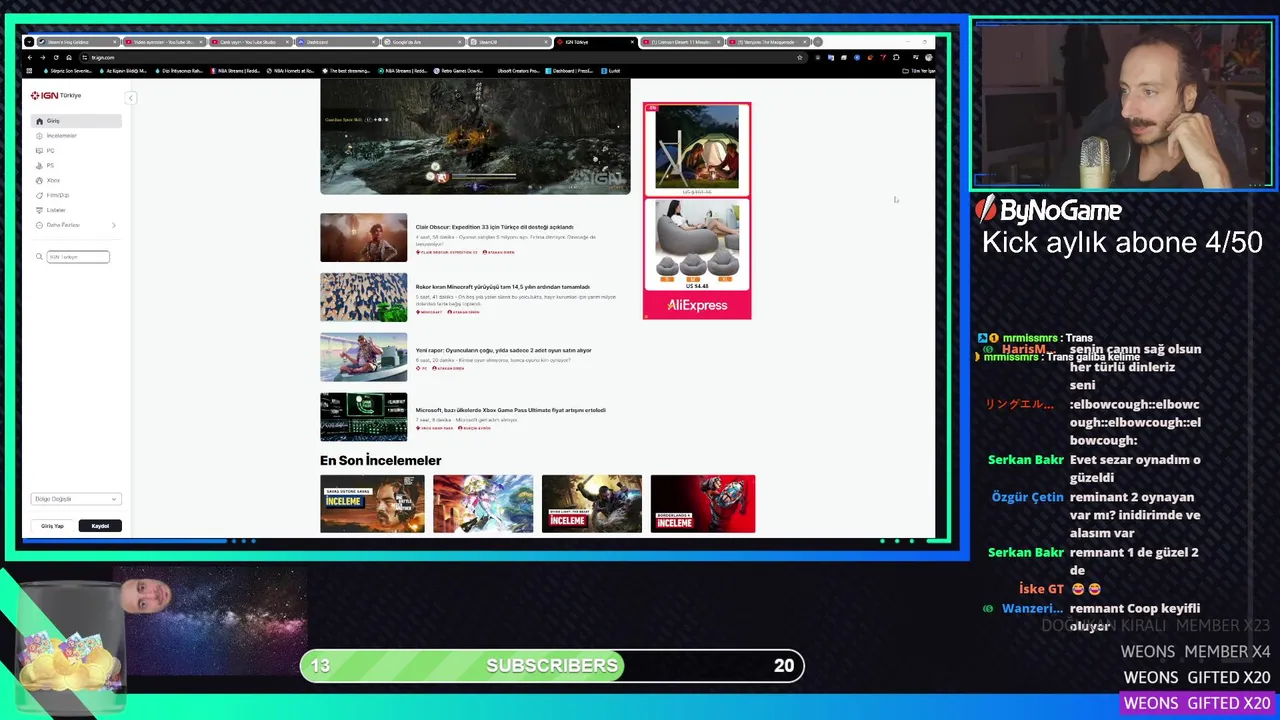1280x720 pixels.
Task: Open the Lurkit bookmark
Action: 611,71
